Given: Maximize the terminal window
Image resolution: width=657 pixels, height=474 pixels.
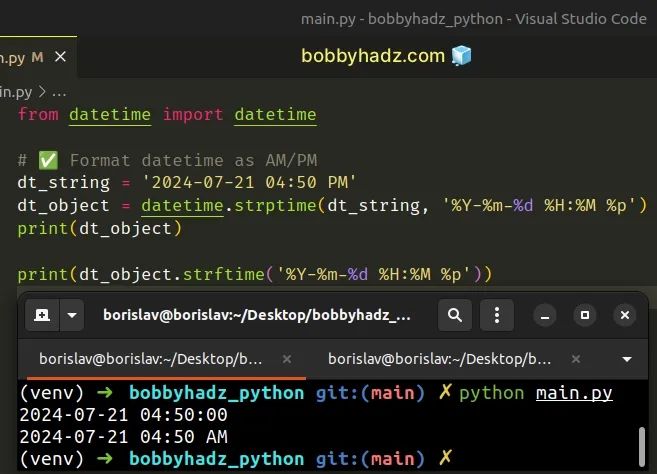Looking at the screenshot, I should (585, 315).
